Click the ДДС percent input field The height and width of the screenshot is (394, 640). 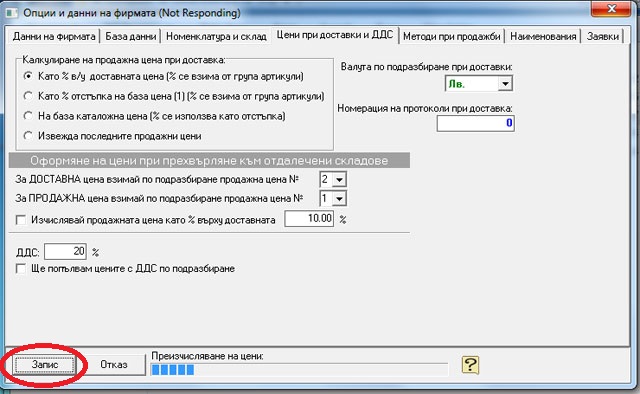click(65, 252)
